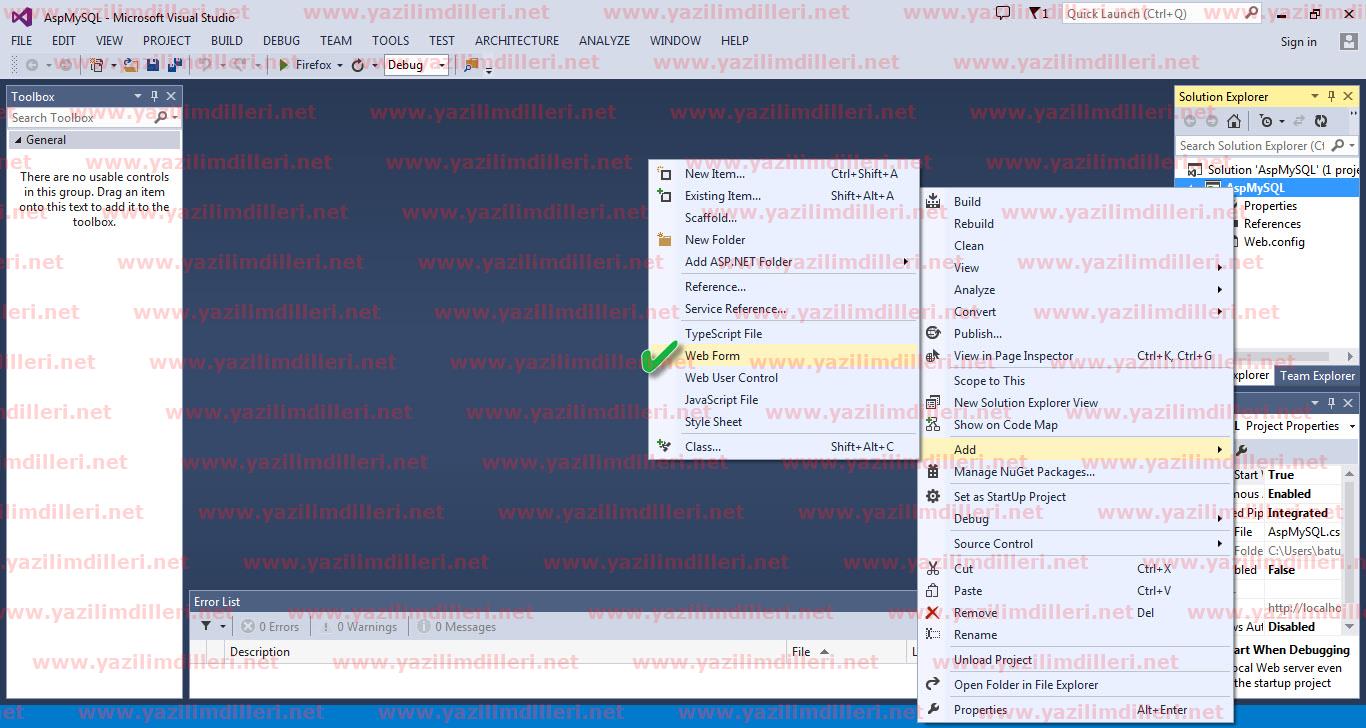The width and height of the screenshot is (1366, 728).
Task: Select the References node in Solution Explorer
Action: click(x=1272, y=224)
